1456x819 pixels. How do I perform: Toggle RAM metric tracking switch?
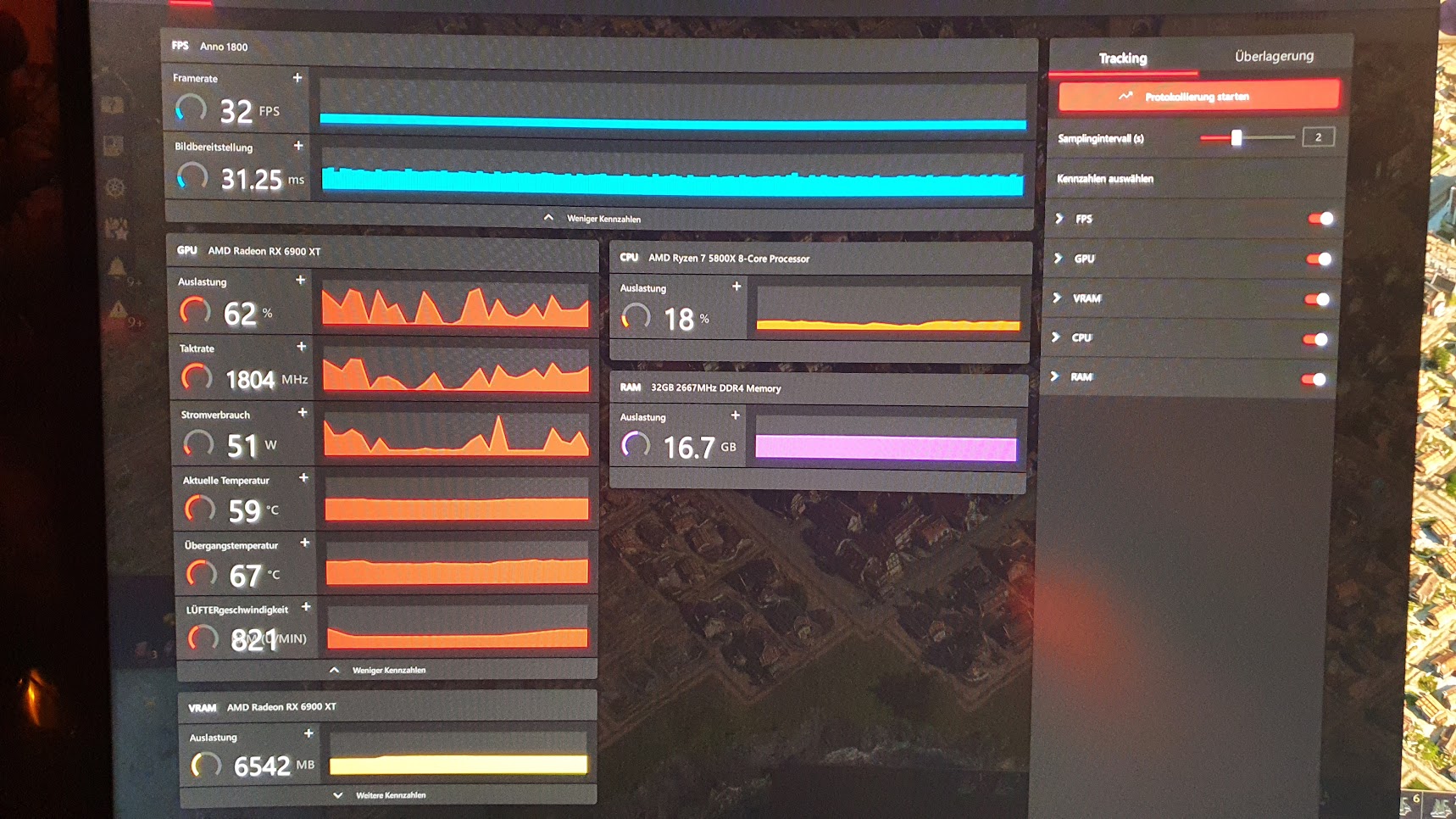tap(1314, 380)
